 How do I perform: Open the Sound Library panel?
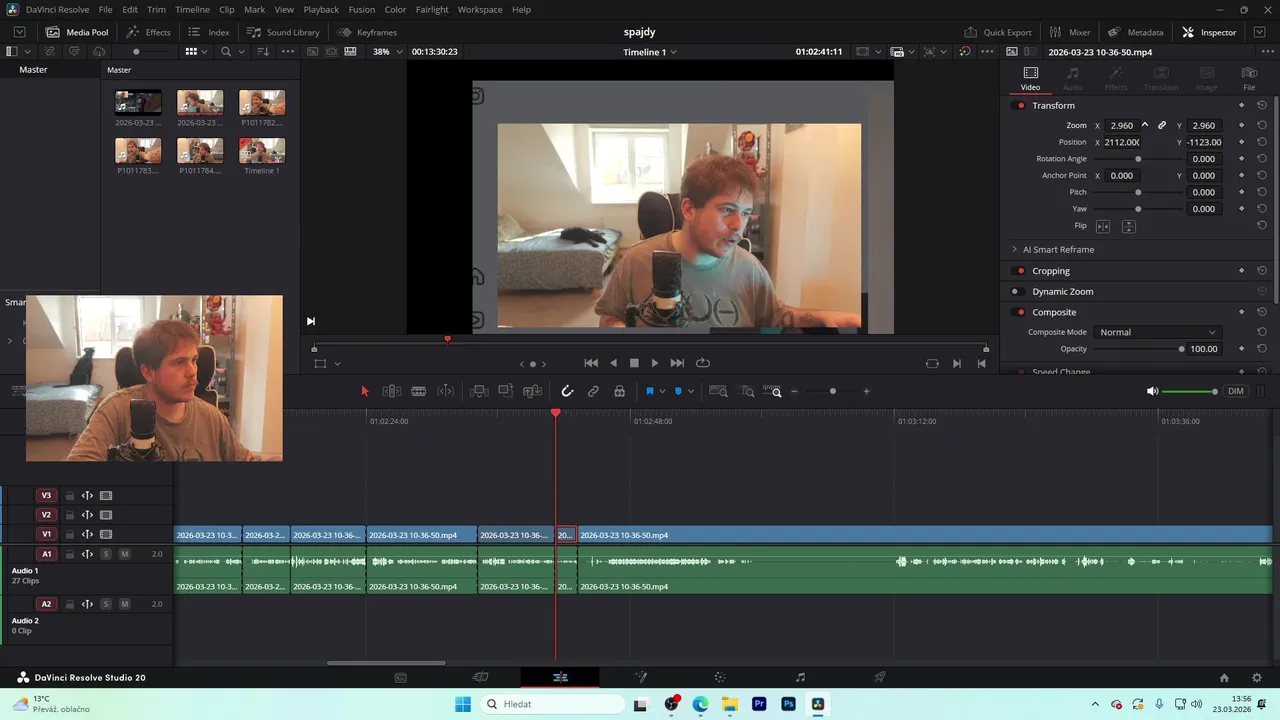(283, 32)
